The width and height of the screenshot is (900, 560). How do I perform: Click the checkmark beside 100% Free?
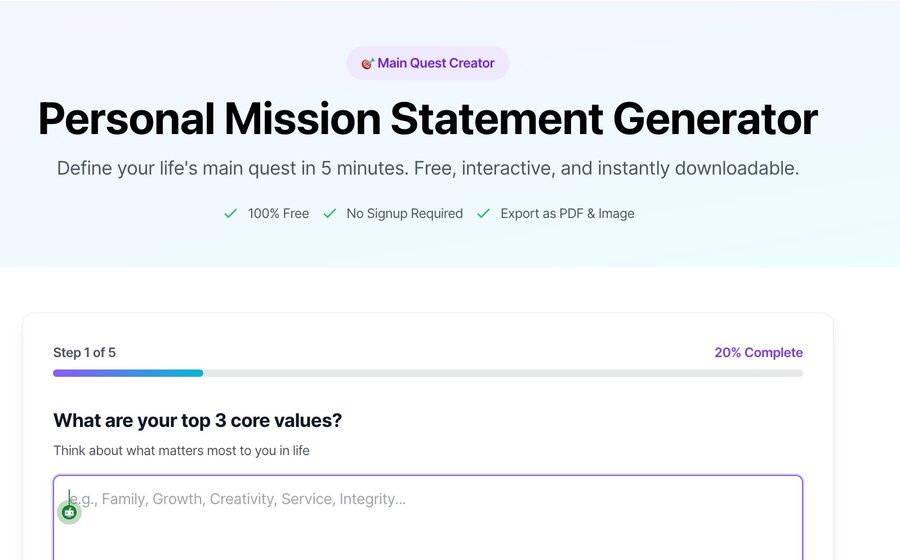pyautogui.click(x=231, y=213)
